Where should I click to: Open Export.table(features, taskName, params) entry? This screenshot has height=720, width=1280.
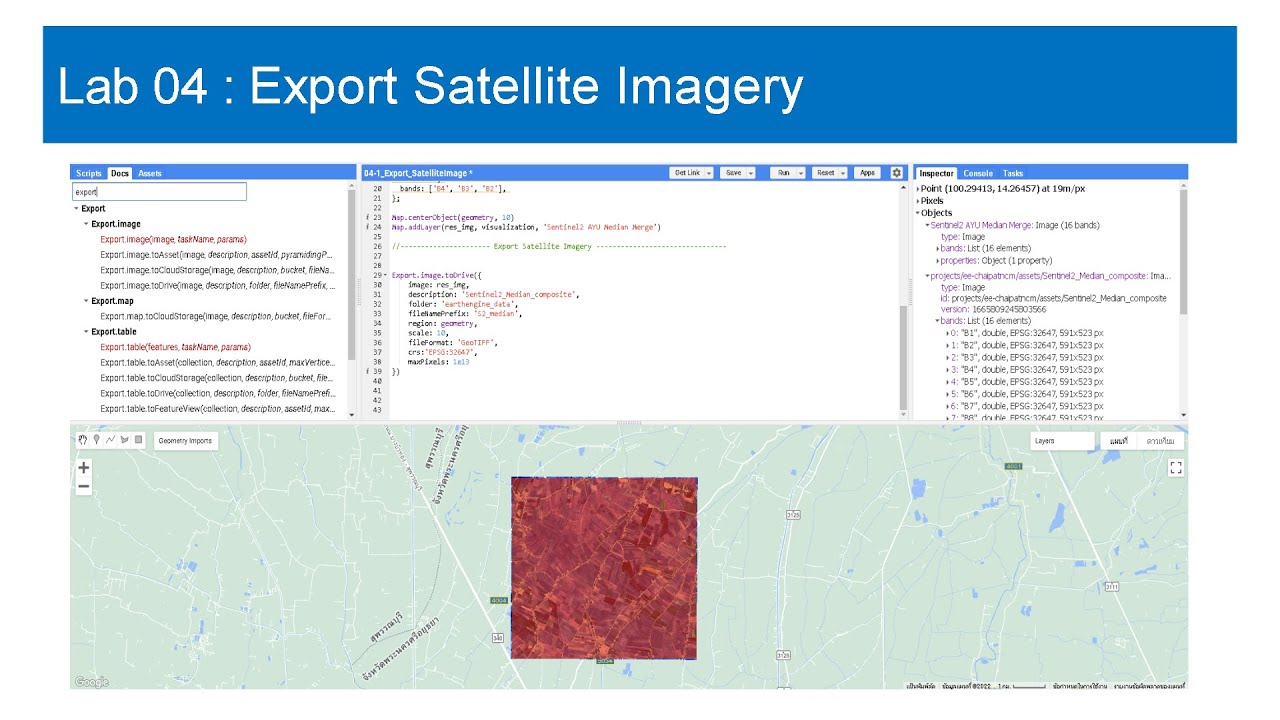(175, 347)
